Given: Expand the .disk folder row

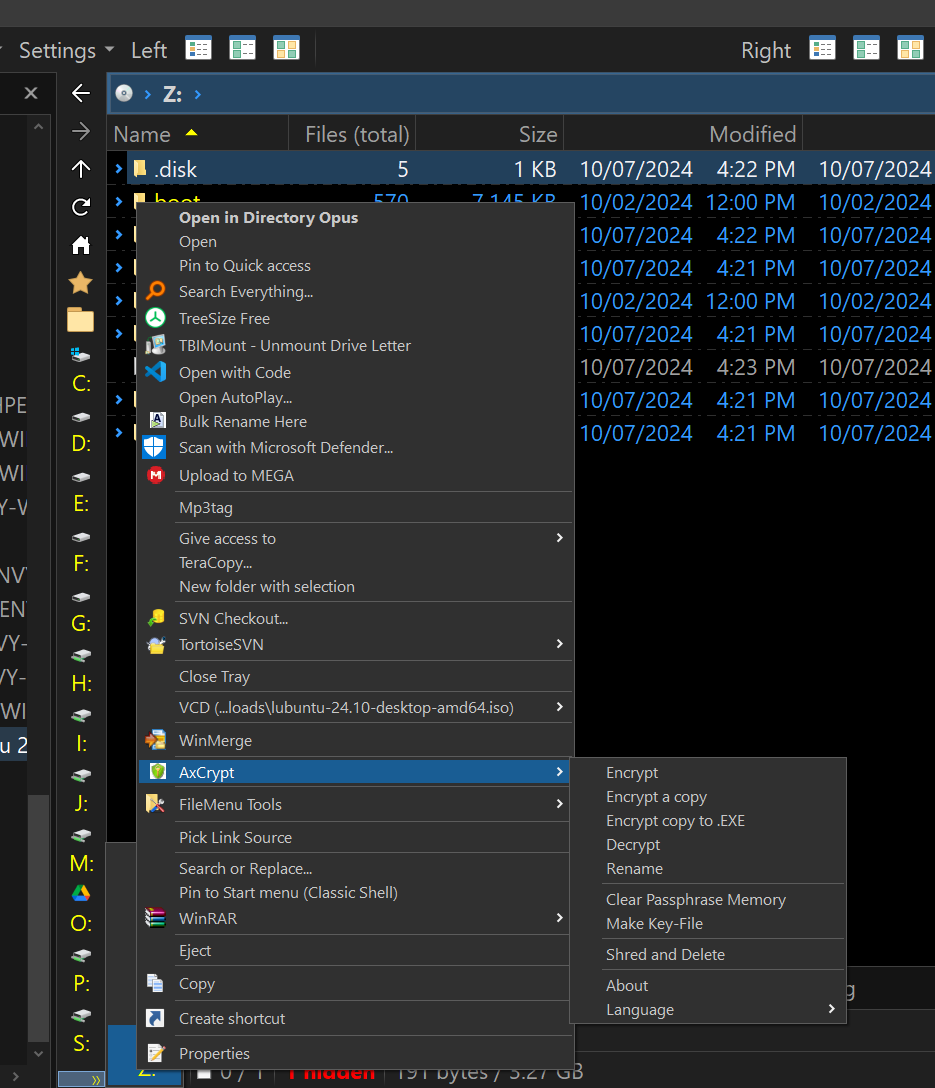Looking at the screenshot, I should [119, 169].
